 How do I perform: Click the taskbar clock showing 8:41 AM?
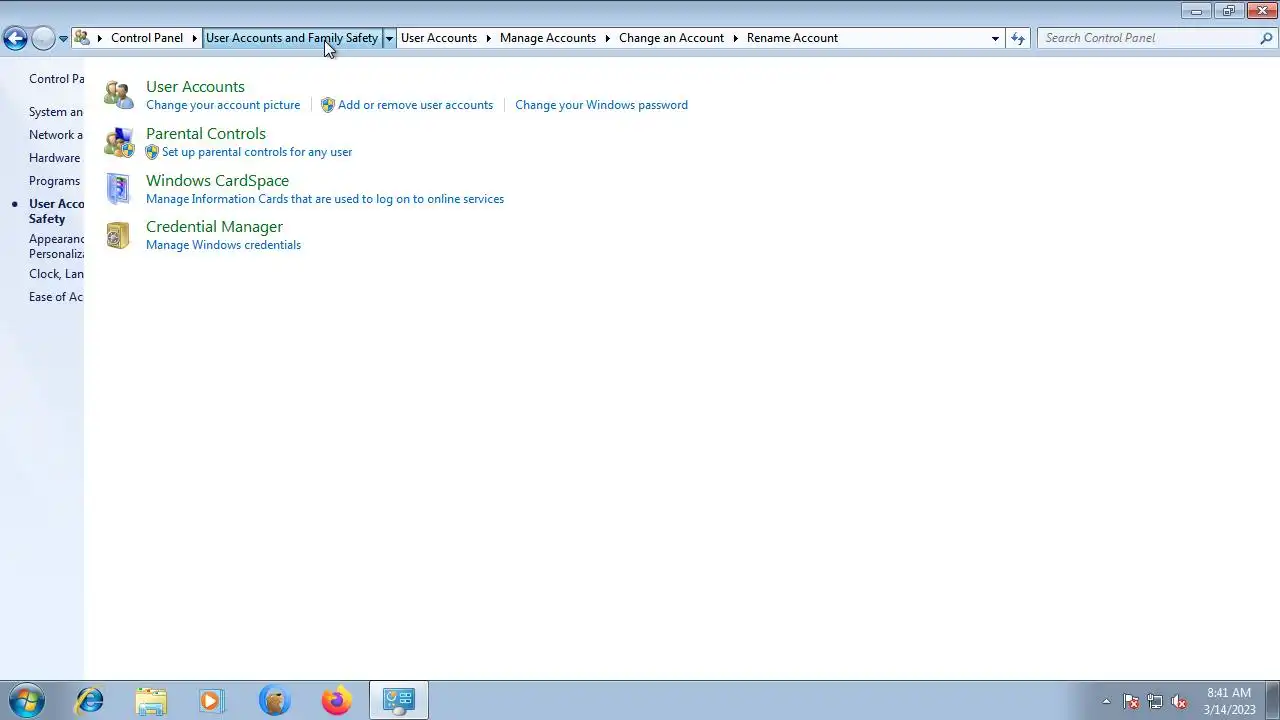tap(1229, 701)
